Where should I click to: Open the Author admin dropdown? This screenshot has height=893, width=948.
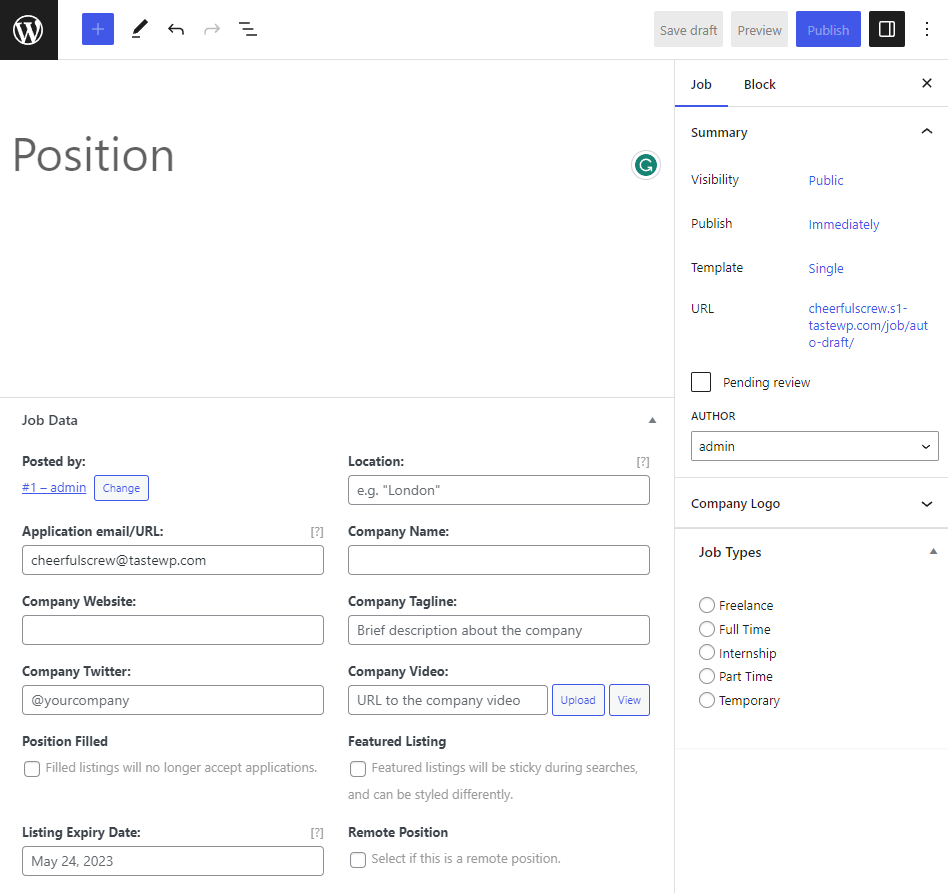(814, 446)
